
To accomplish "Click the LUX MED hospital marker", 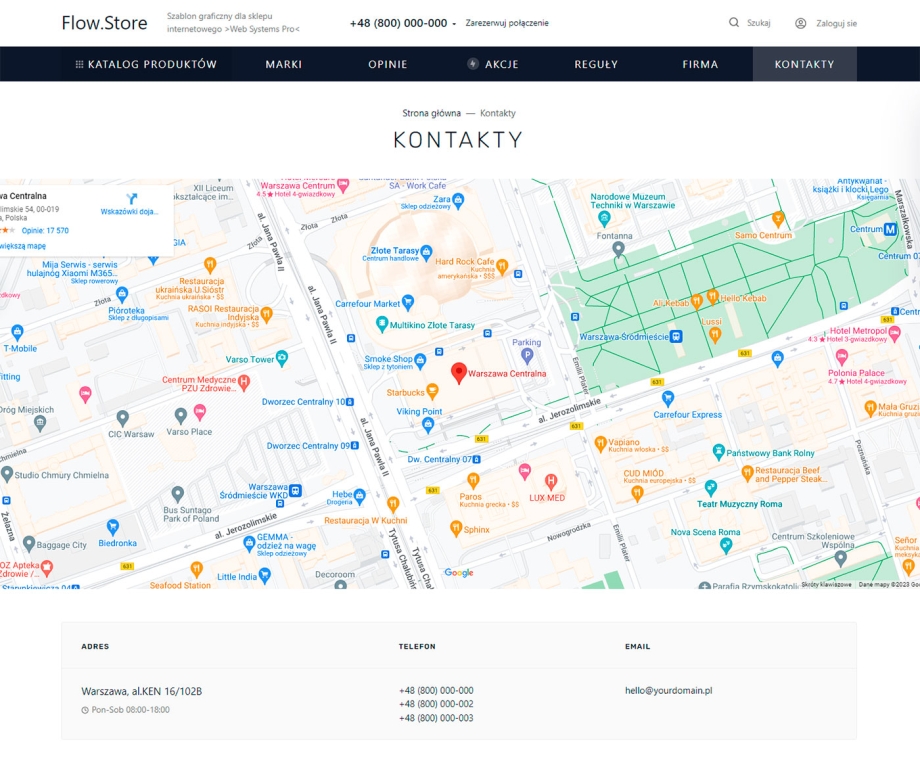I will pyautogui.click(x=550, y=482).
